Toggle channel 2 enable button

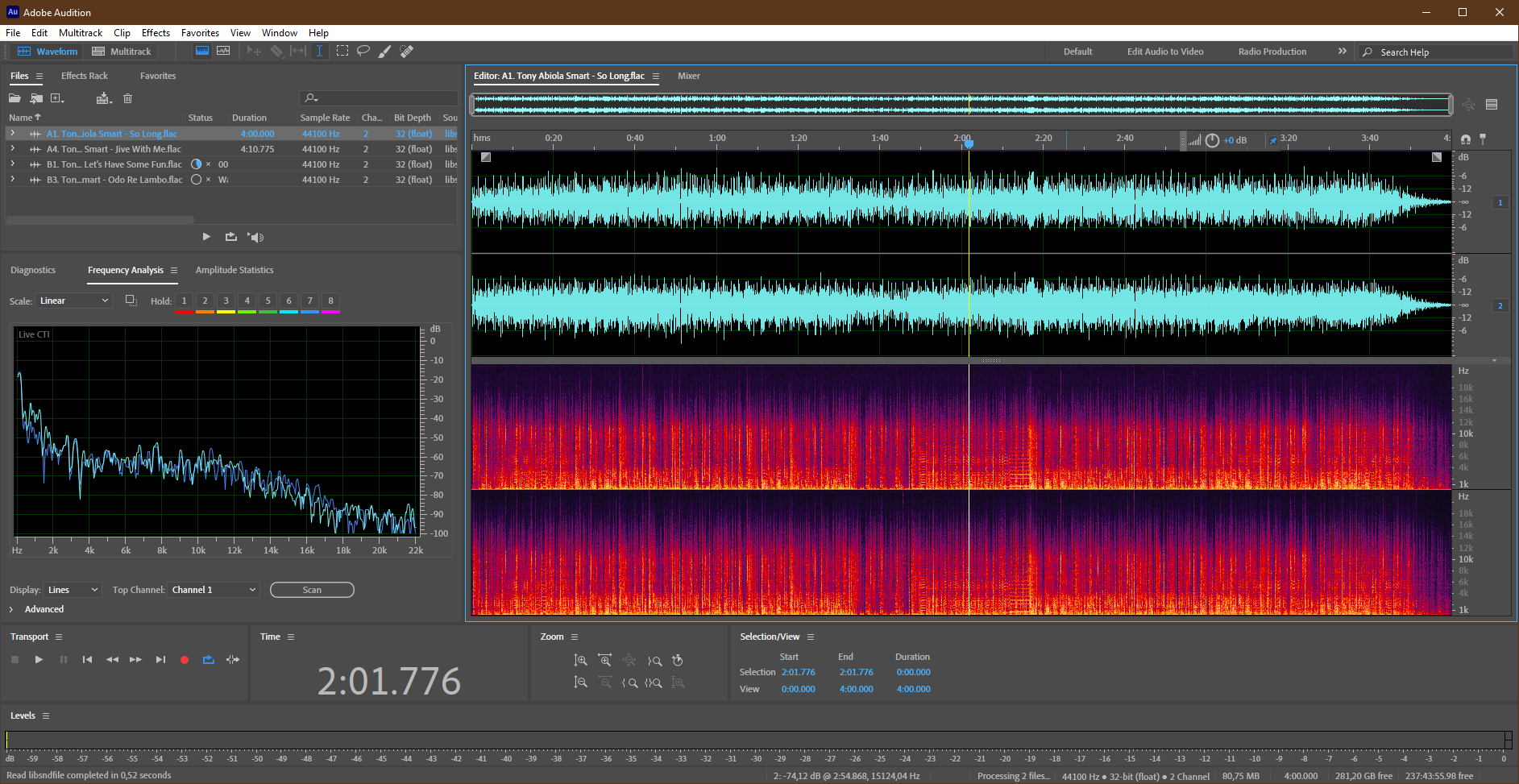[x=1500, y=305]
